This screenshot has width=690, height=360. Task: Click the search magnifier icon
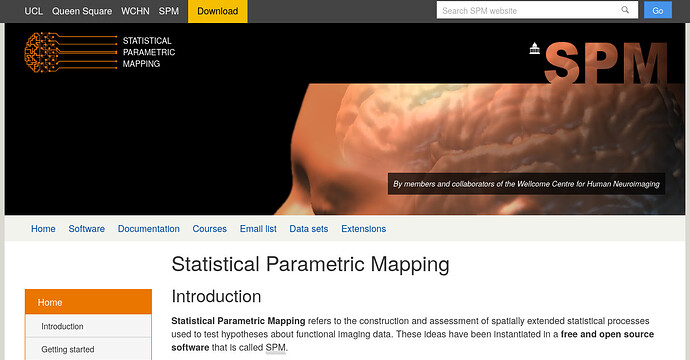pos(625,10)
